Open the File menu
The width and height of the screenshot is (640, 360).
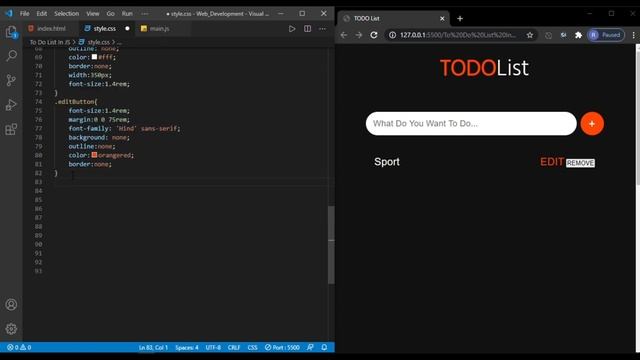[x=24, y=13]
